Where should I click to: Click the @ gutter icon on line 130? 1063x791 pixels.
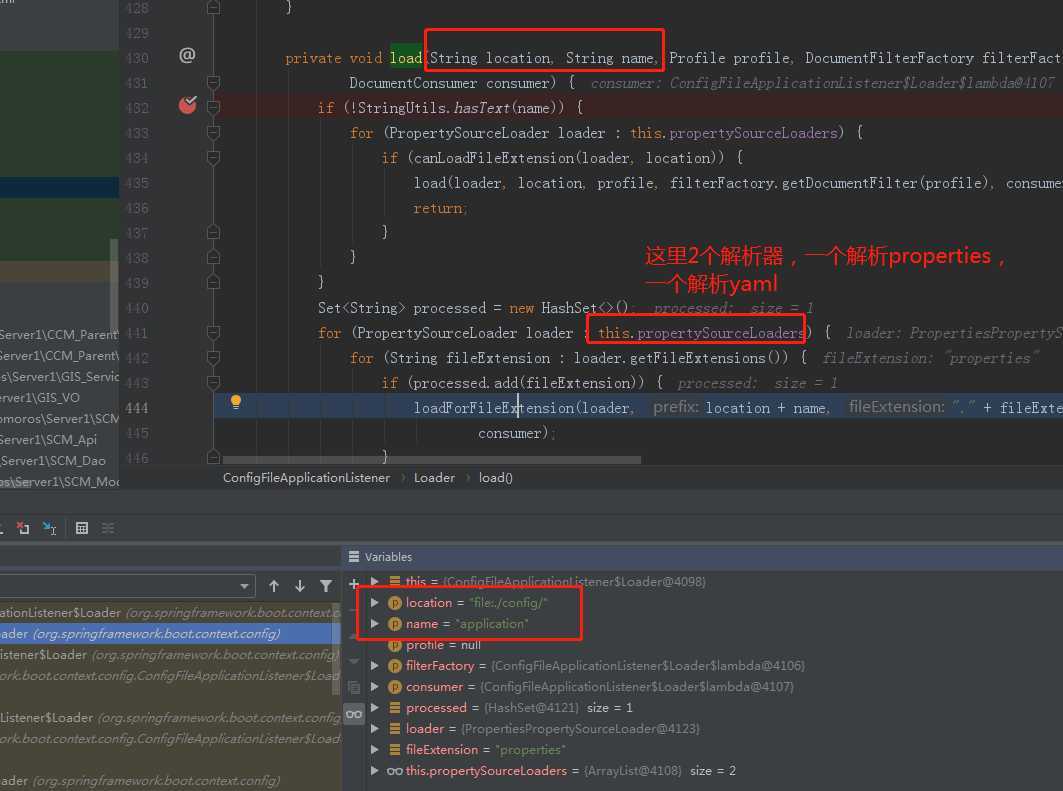[187, 56]
